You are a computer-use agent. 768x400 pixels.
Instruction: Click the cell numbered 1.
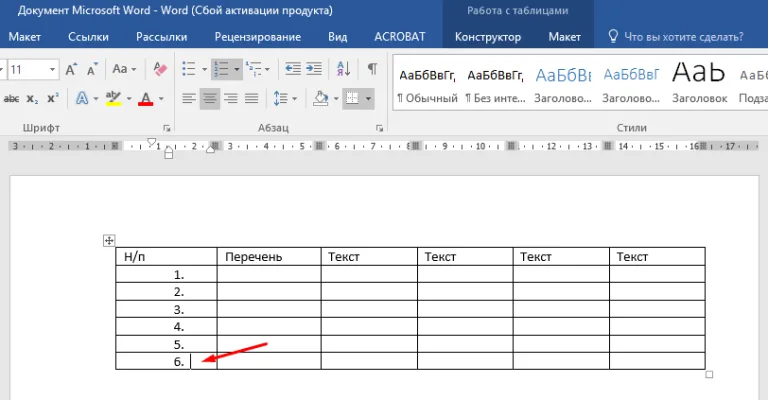coord(166,275)
